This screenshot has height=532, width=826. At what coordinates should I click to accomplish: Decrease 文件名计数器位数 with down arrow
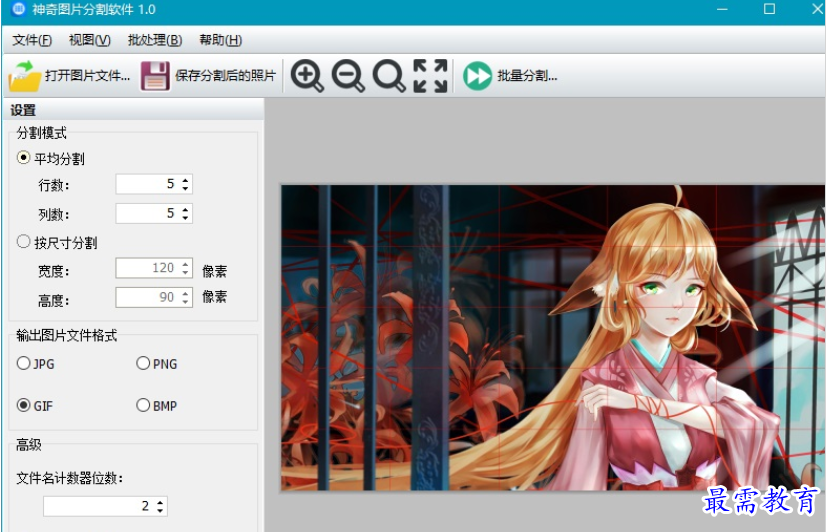point(161,510)
